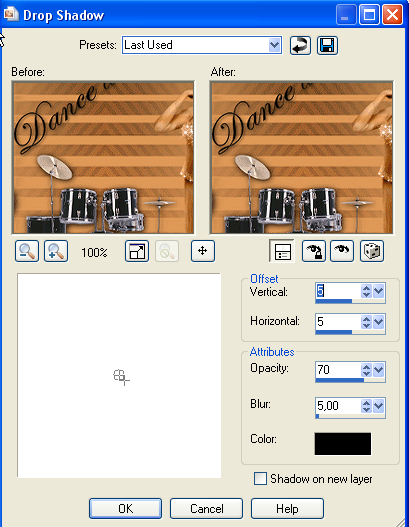Toggle the Auto Proof eye-with-lock button

(x=314, y=251)
